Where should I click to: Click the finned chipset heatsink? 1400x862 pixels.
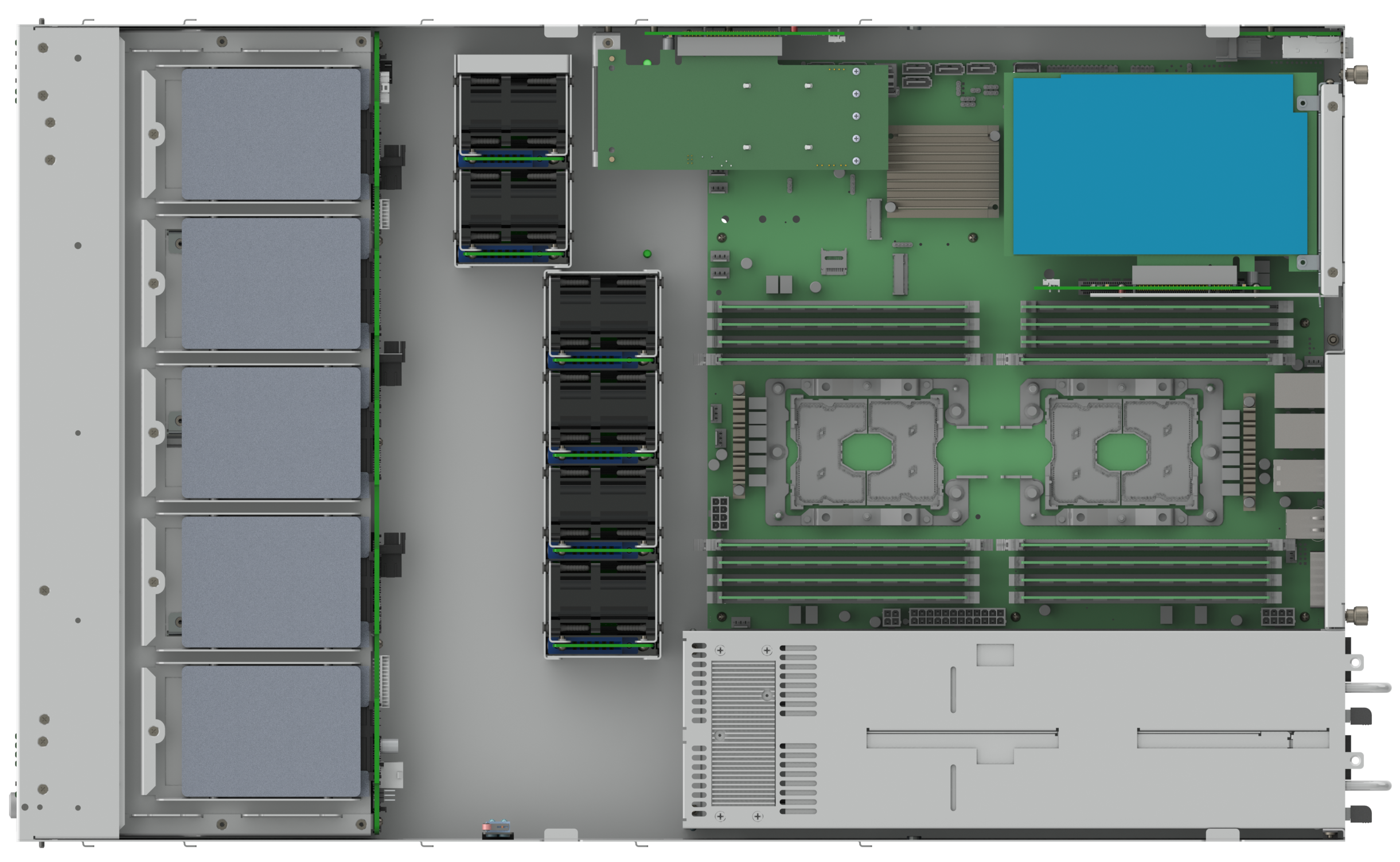[943, 171]
